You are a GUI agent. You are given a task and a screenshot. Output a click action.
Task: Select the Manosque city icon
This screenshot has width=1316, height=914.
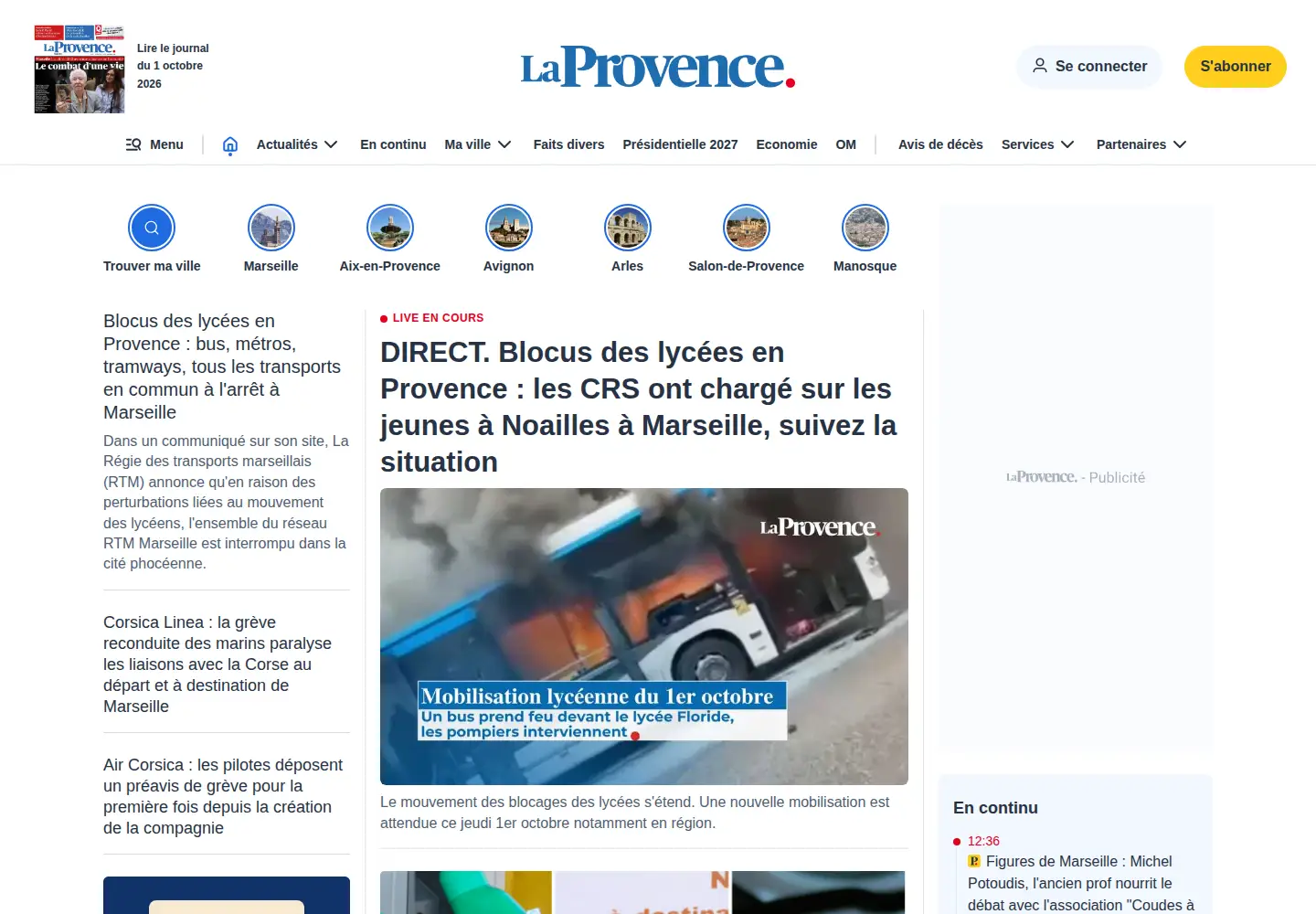865,228
